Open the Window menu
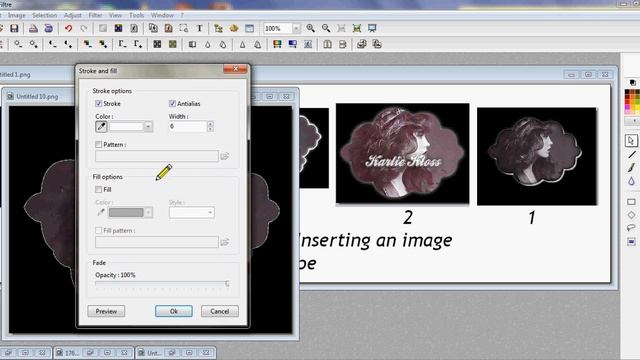The height and width of the screenshot is (360, 640). point(162,15)
